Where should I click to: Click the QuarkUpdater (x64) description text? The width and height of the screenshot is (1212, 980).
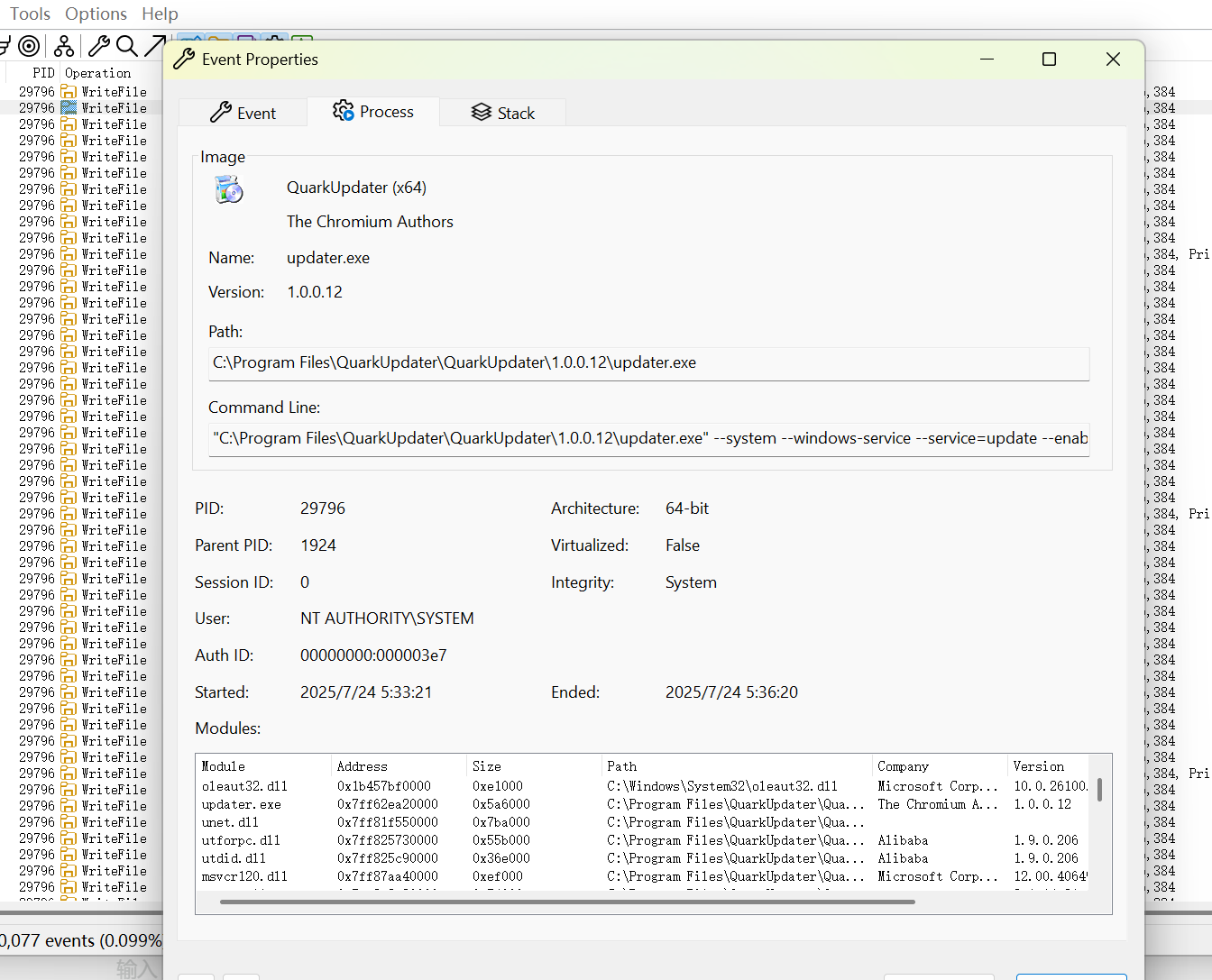click(356, 188)
